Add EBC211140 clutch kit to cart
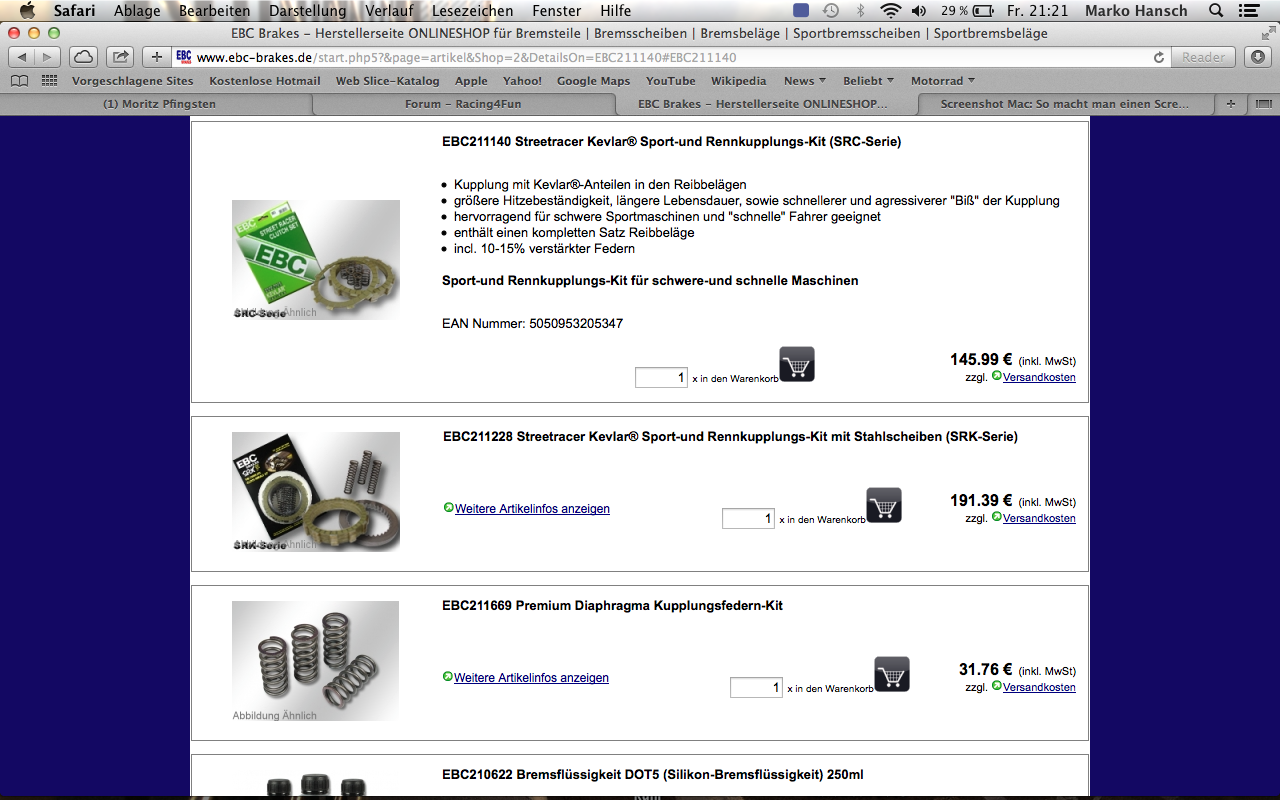 tap(797, 364)
